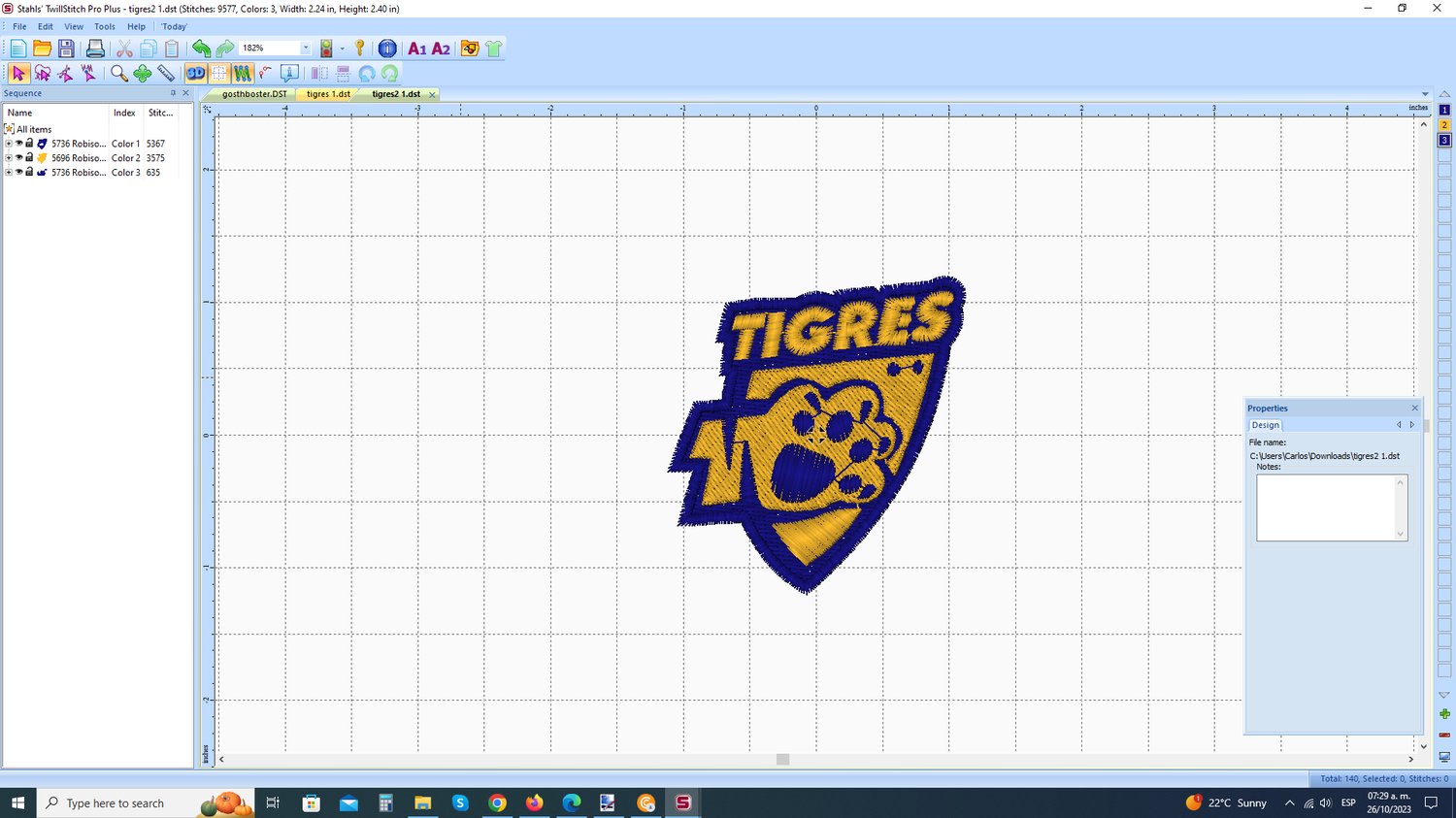Toggle the Color 2 row lock

29,157
